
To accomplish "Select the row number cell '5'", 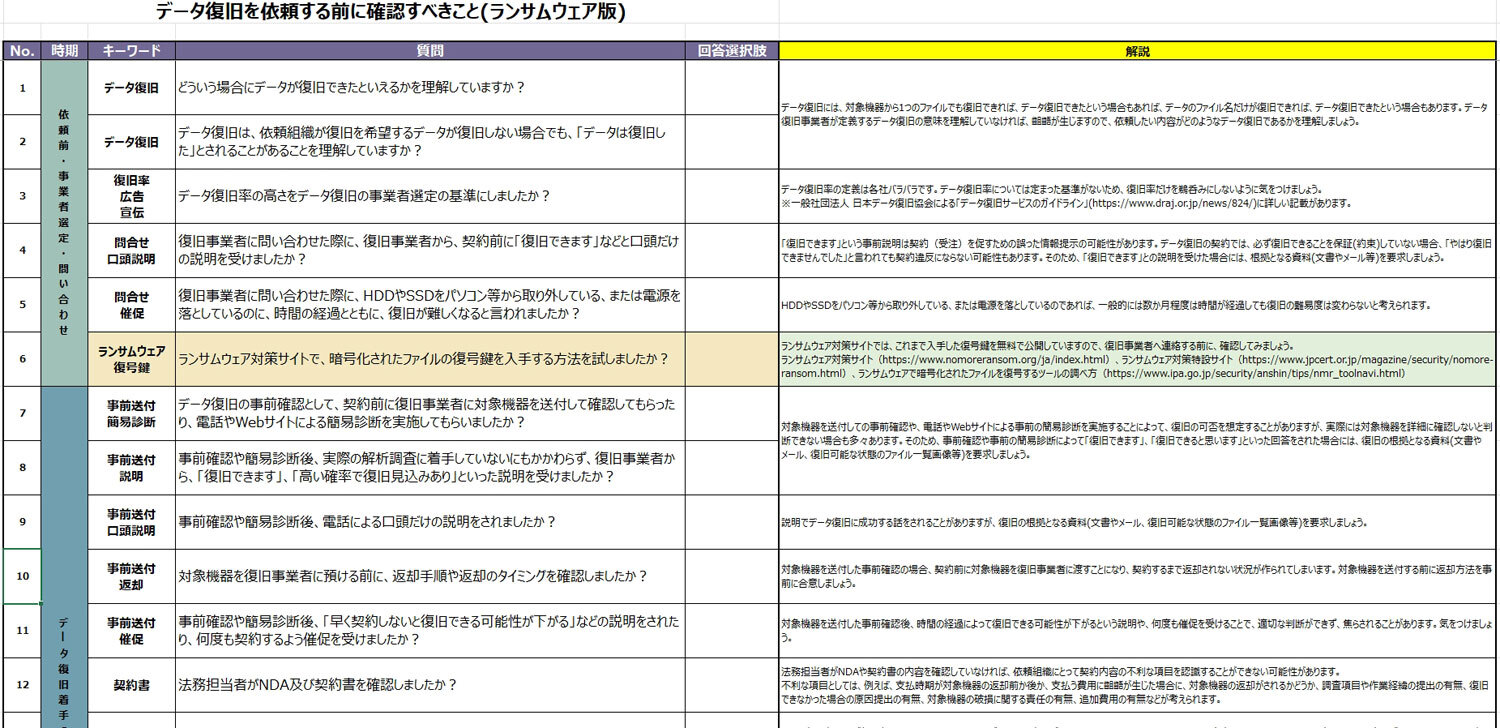I will 22,305.
